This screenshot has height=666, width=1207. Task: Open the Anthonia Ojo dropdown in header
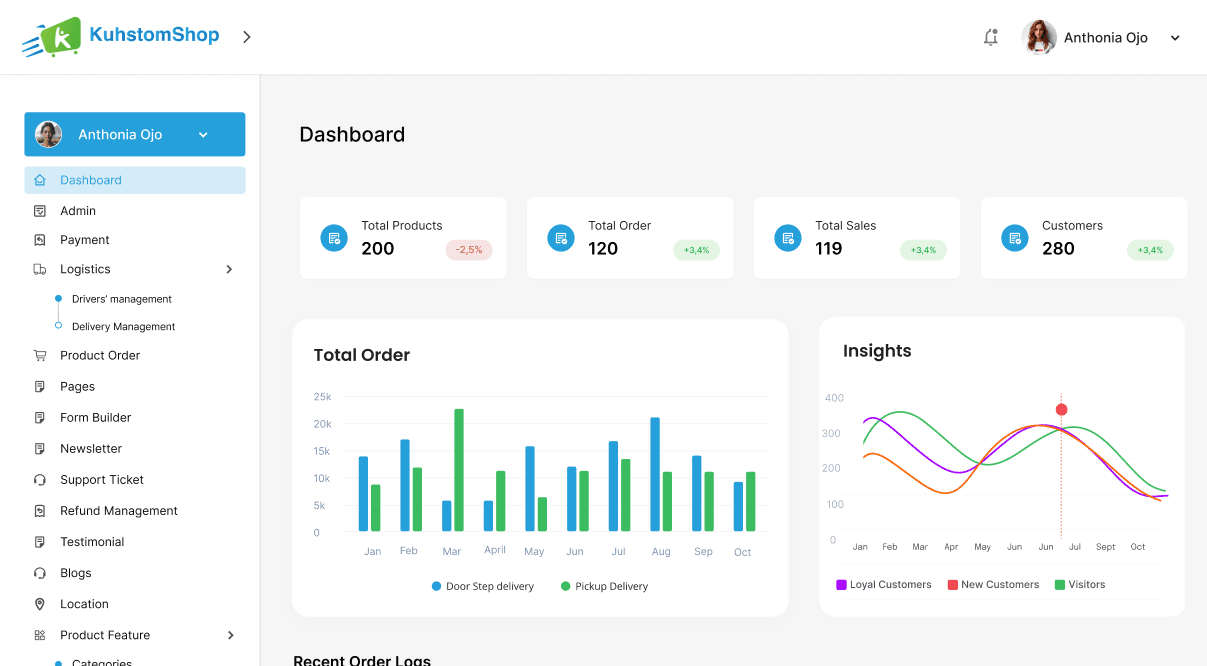(1175, 38)
